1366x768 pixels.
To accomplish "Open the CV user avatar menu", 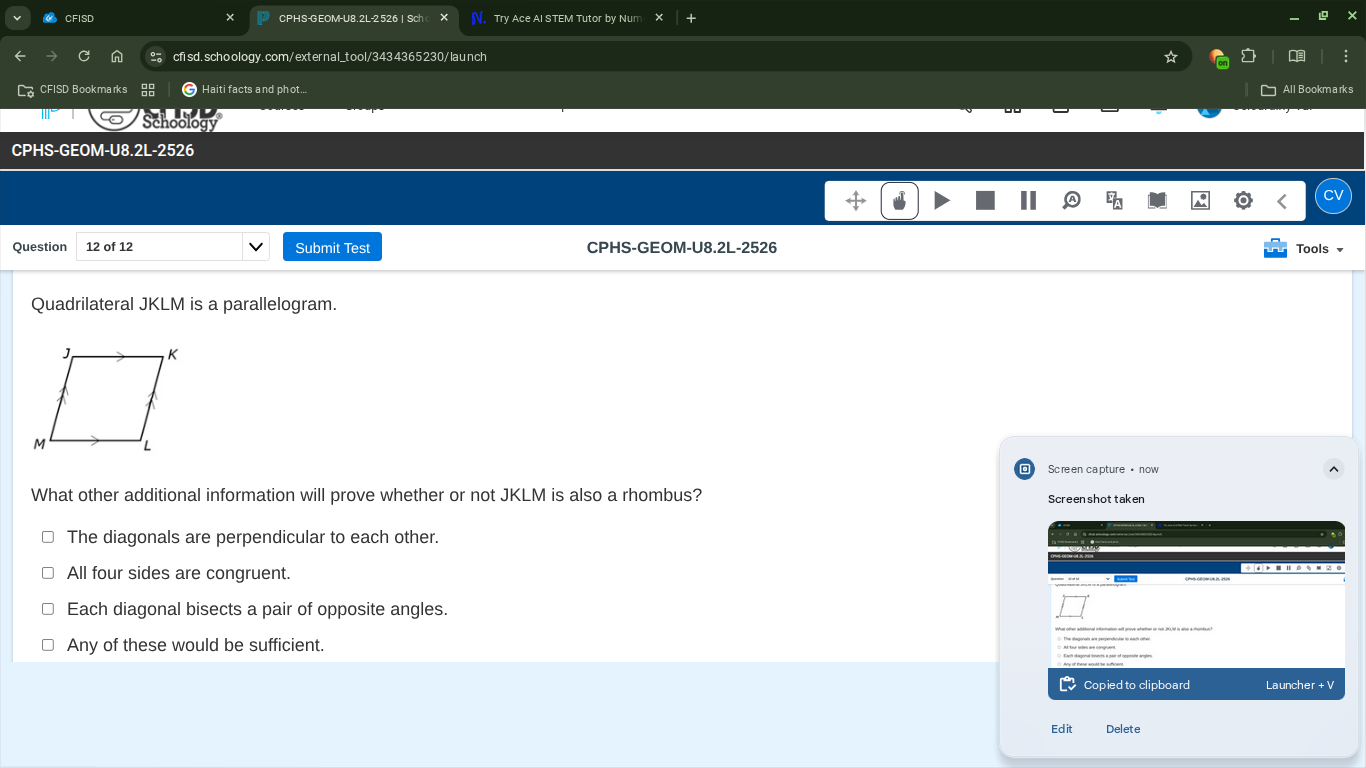I will tap(1334, 195).
